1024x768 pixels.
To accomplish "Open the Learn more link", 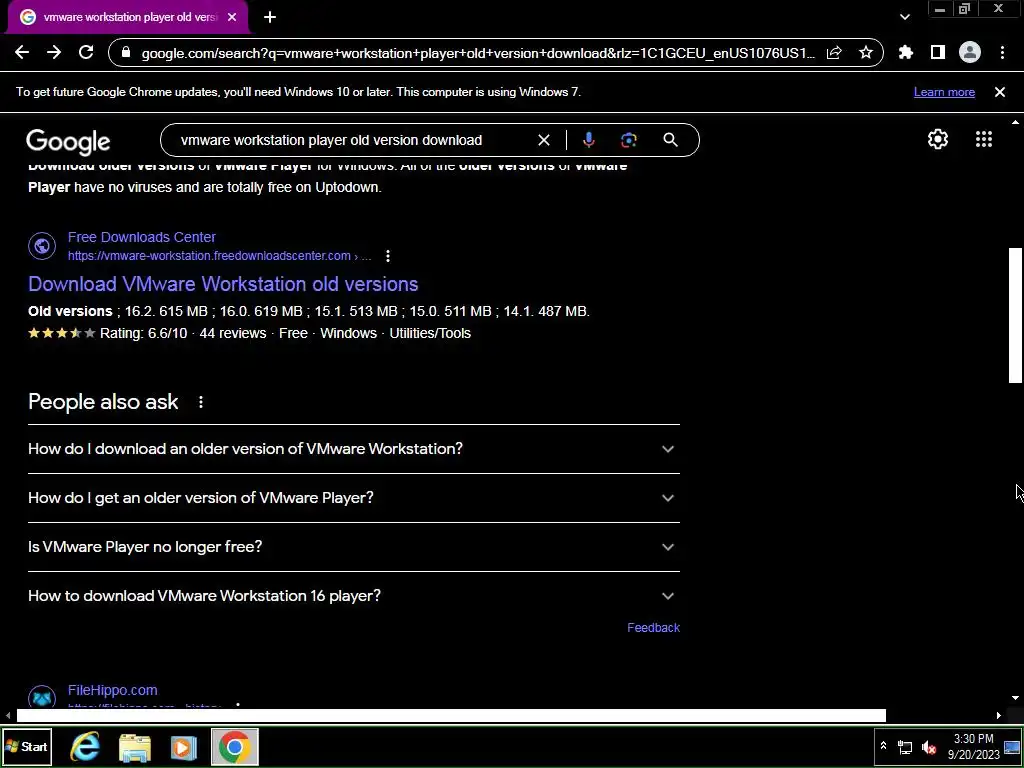I will click(x=944, y=92).
